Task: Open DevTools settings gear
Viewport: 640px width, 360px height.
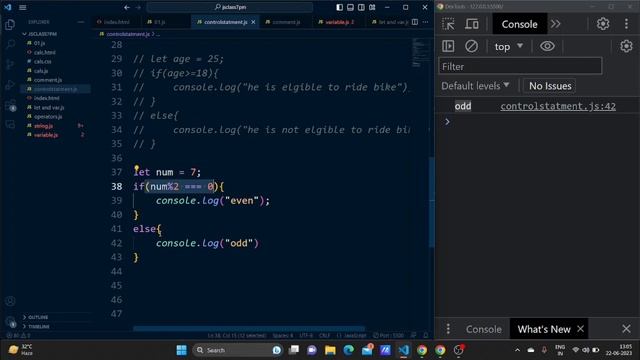Action: click(603, 24)
